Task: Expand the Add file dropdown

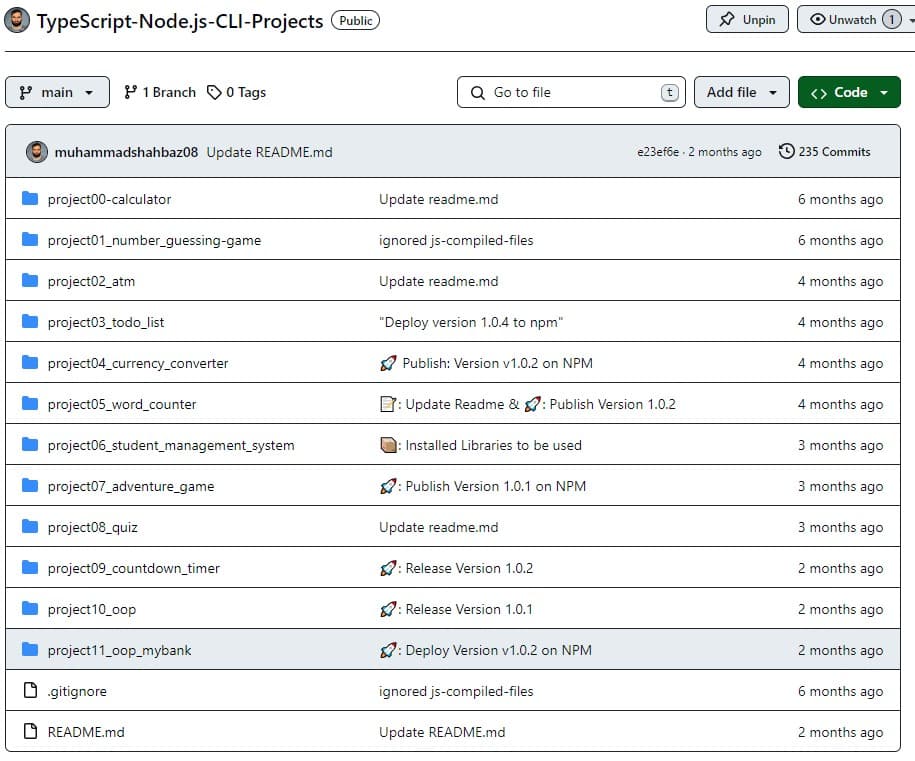Action: tap(742, 92)
